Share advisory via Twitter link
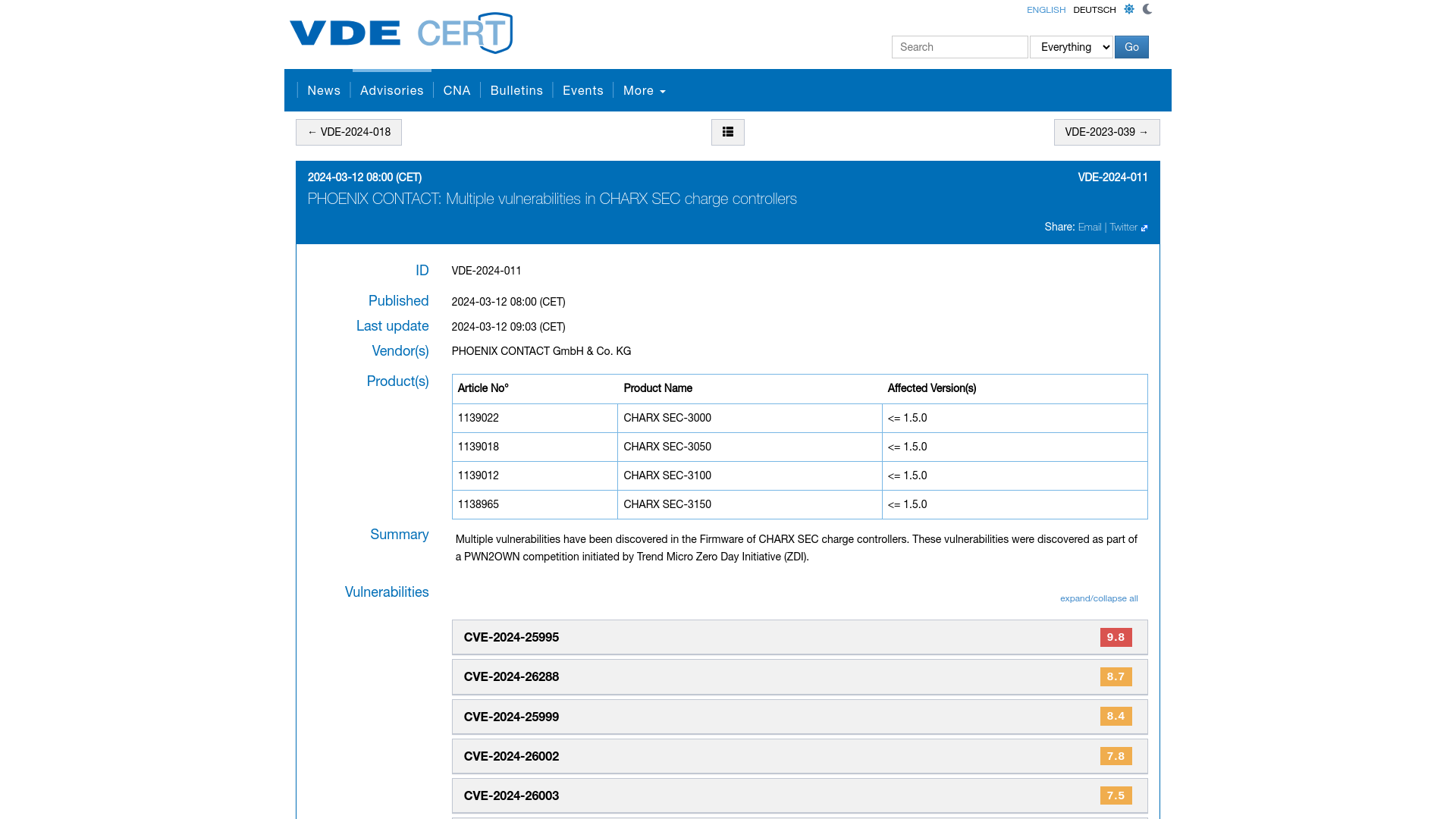The image size is (1456, 819). point(1123,227)
